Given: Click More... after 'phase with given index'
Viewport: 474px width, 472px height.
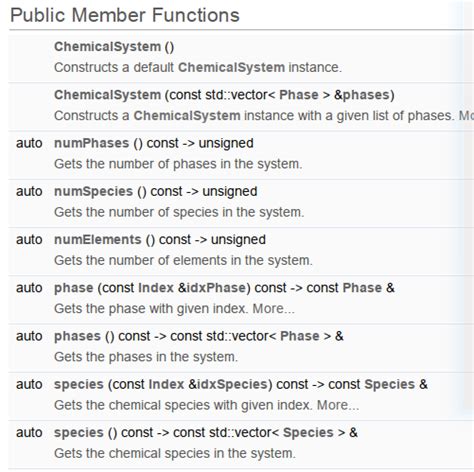Looking at the screenshot, I should pos(274,309).
